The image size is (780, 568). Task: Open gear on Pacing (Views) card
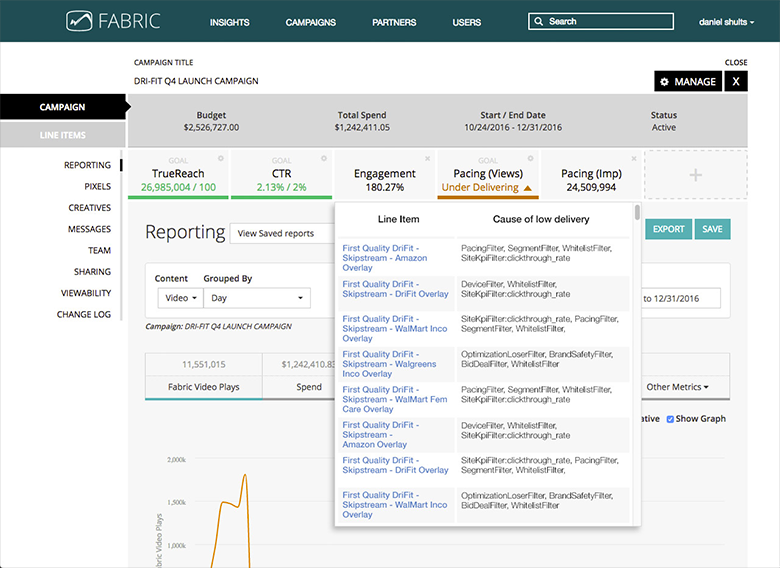(x=530, y=158)
